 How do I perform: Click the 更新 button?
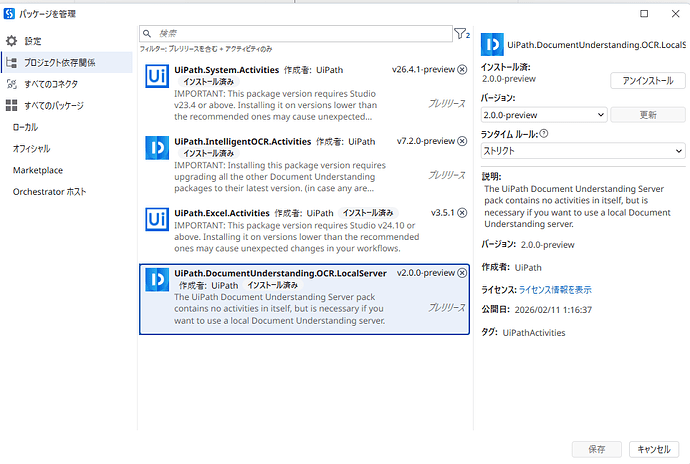tap(648, 115)
